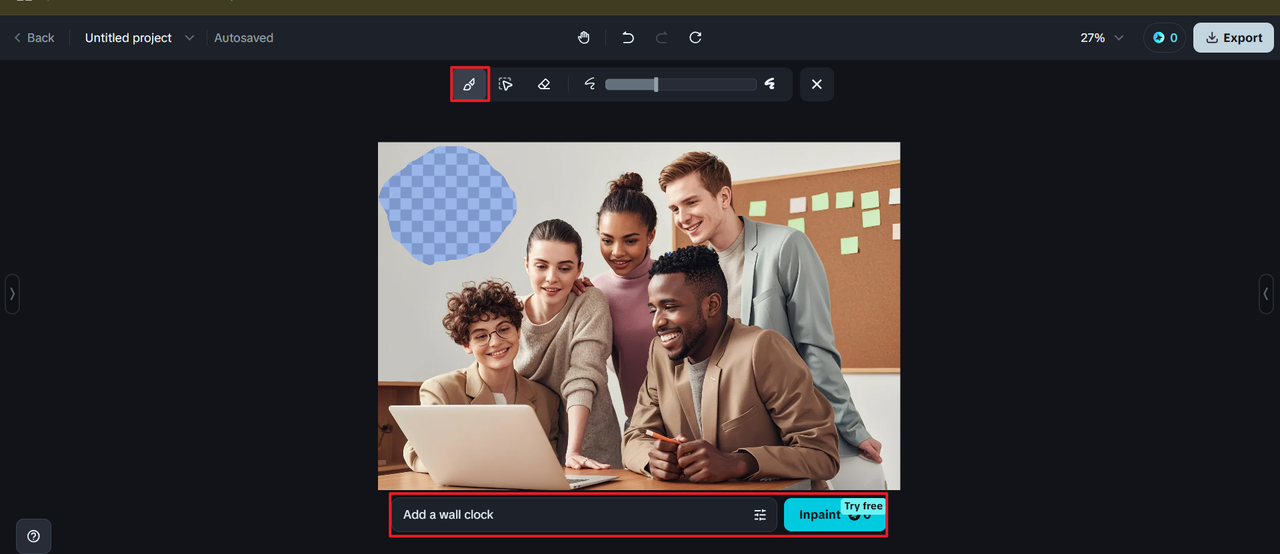Open the help question mark icon
The width and height of the screenshot is (1280, 554).
pos(34,536)
